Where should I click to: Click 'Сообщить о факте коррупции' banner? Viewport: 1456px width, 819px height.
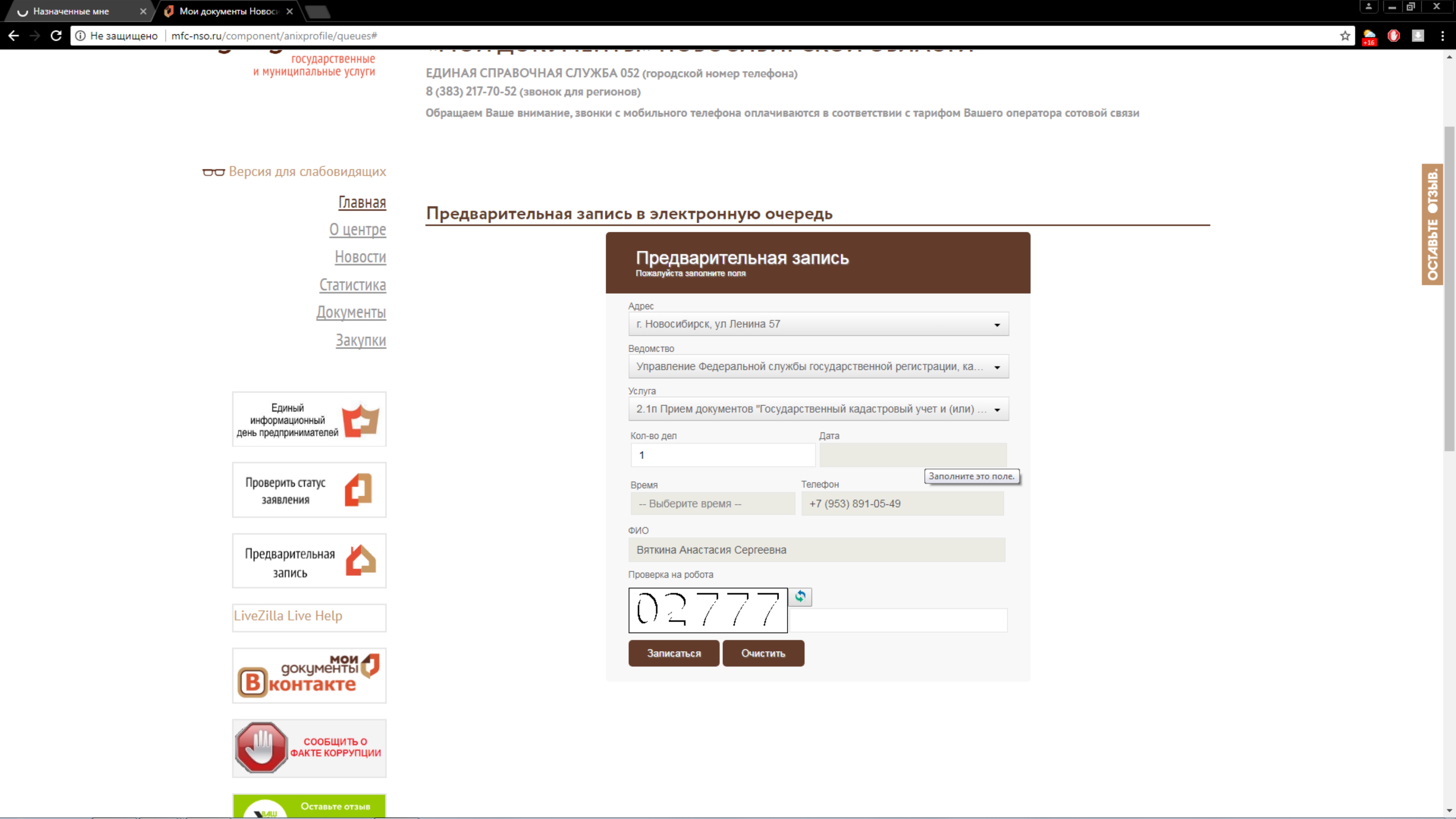tap(309, 748)
